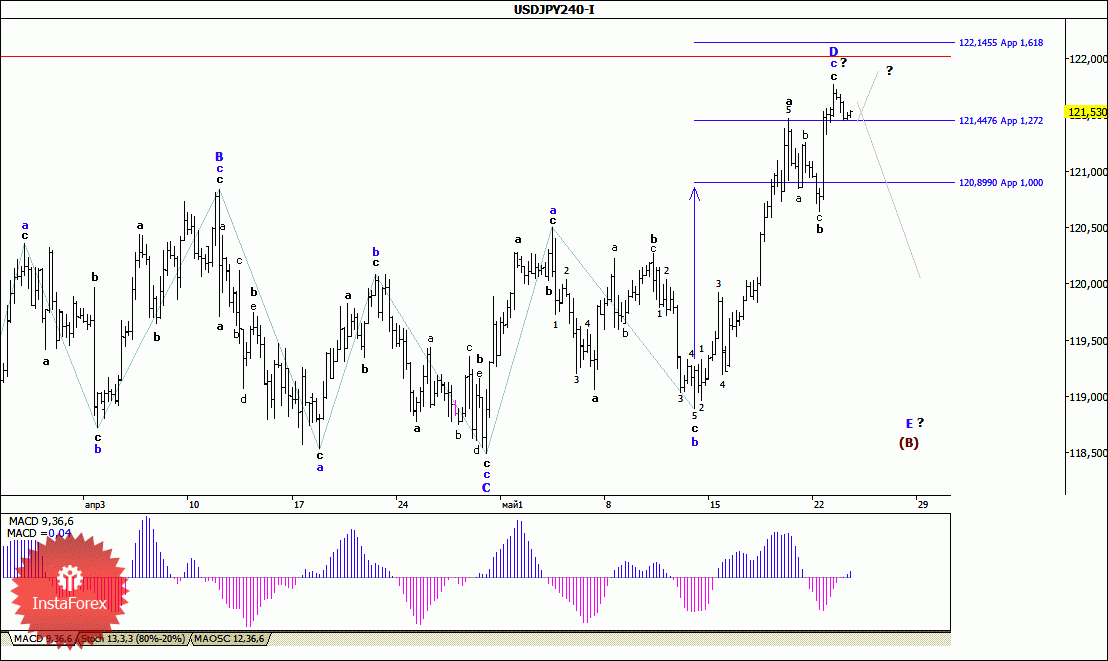Select the 121,4476 App 1,272 Fibonacci label
This screenshot has width=1108, height=661.
click(1001, 121)
